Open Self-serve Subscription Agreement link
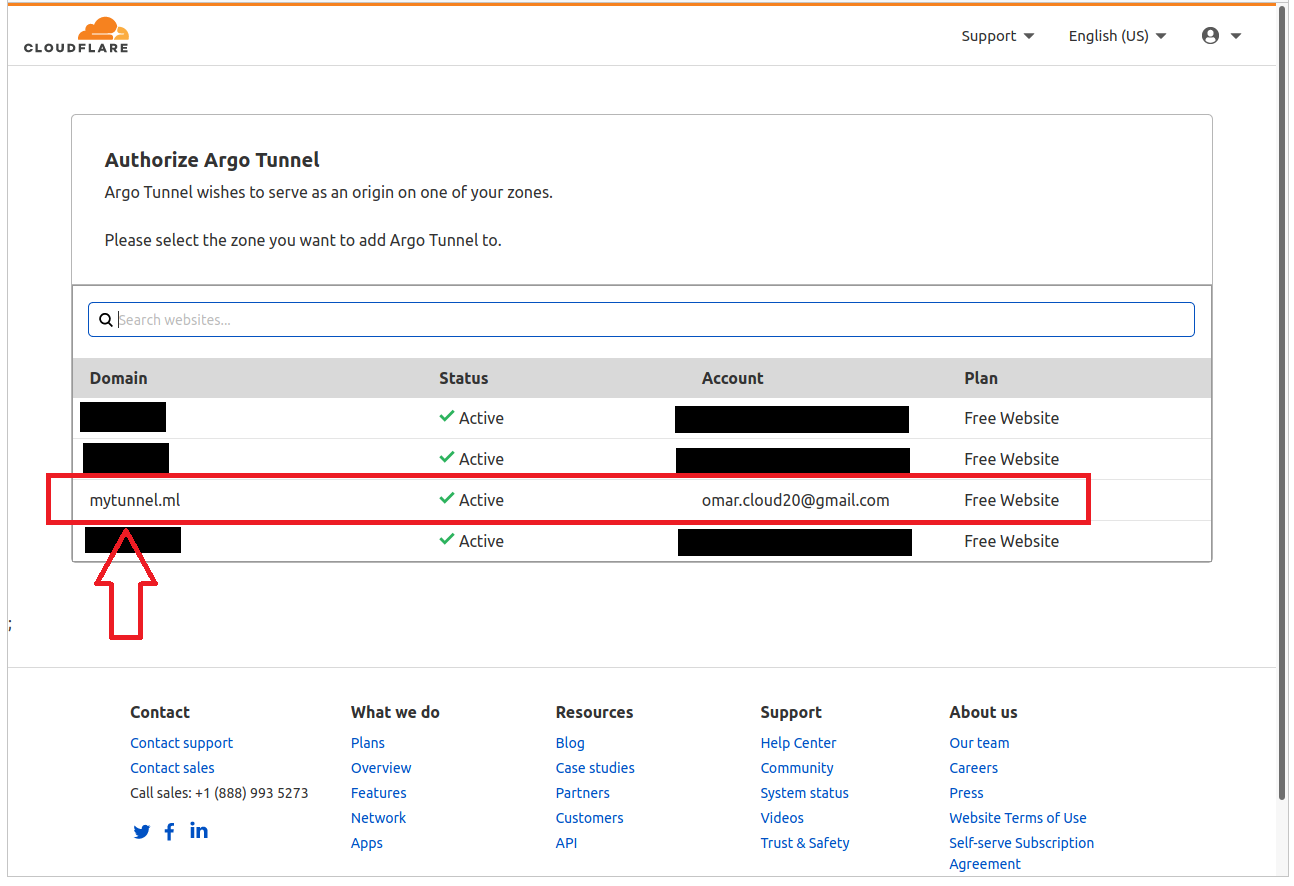 coord(1022,853)
